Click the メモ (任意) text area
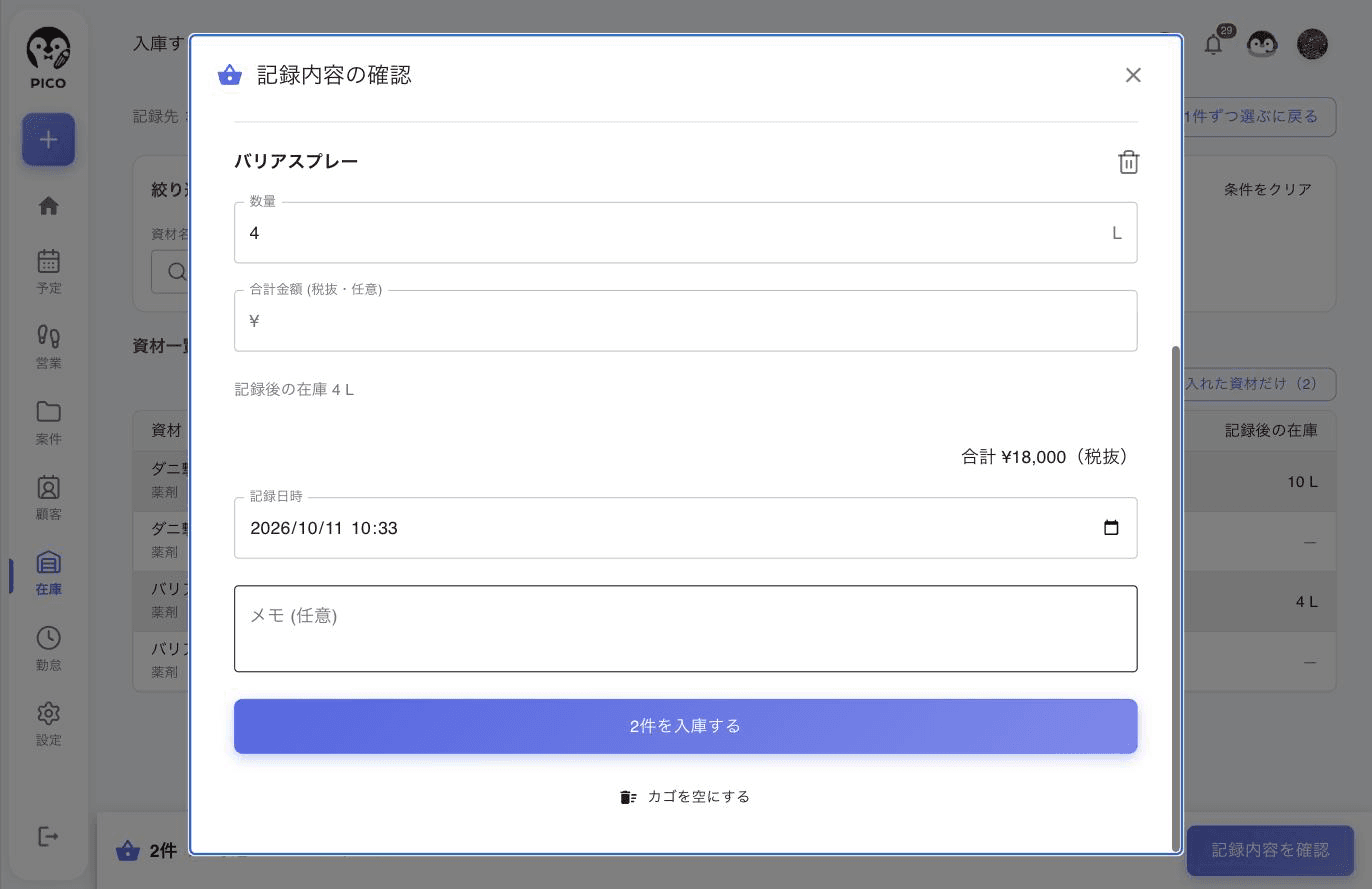This screenshot has width=1372, height=889. (x=685, y=629)
